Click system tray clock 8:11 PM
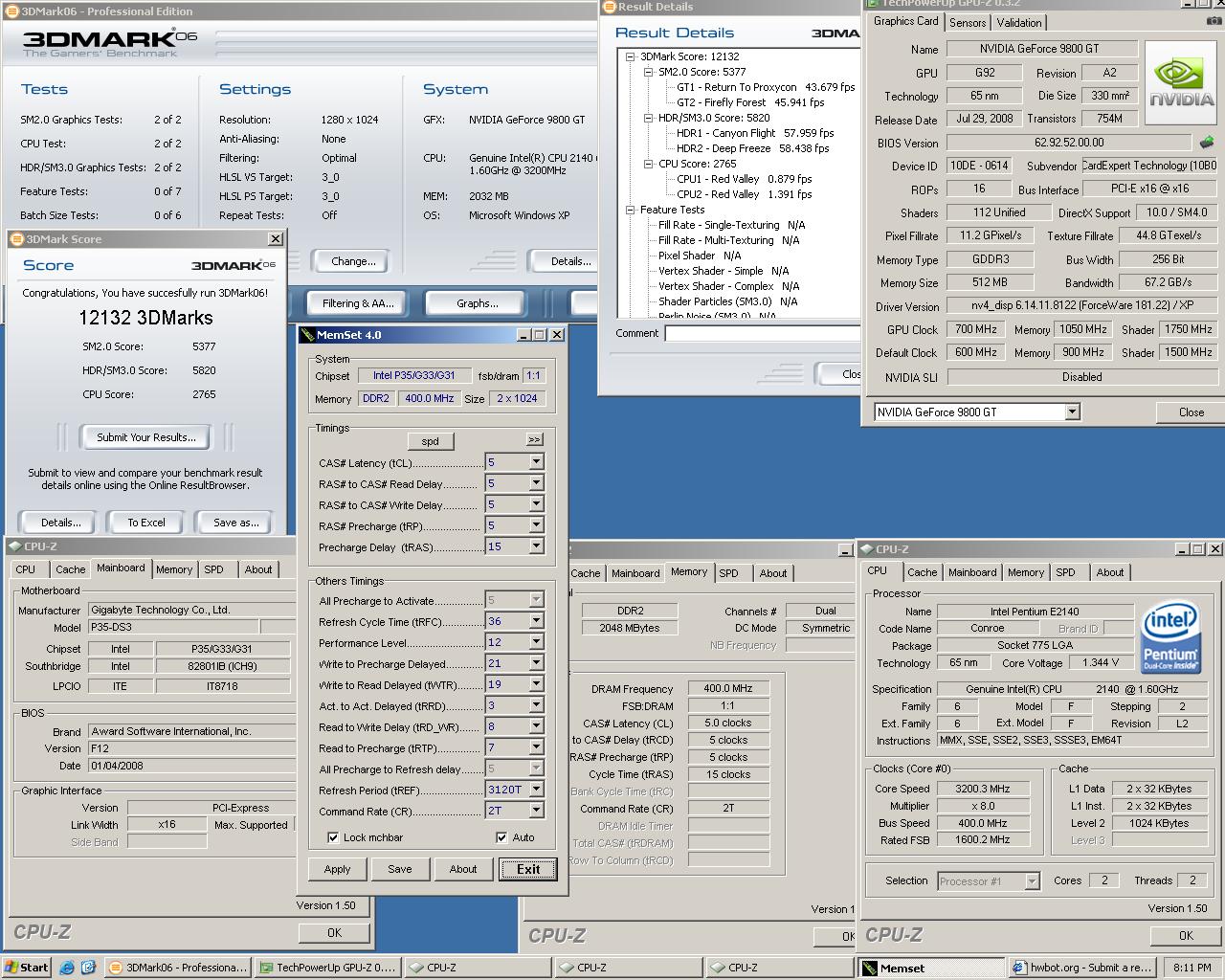Image resolution: width=1225 pixels, height=980 pixels. (x=1192, y=968)
